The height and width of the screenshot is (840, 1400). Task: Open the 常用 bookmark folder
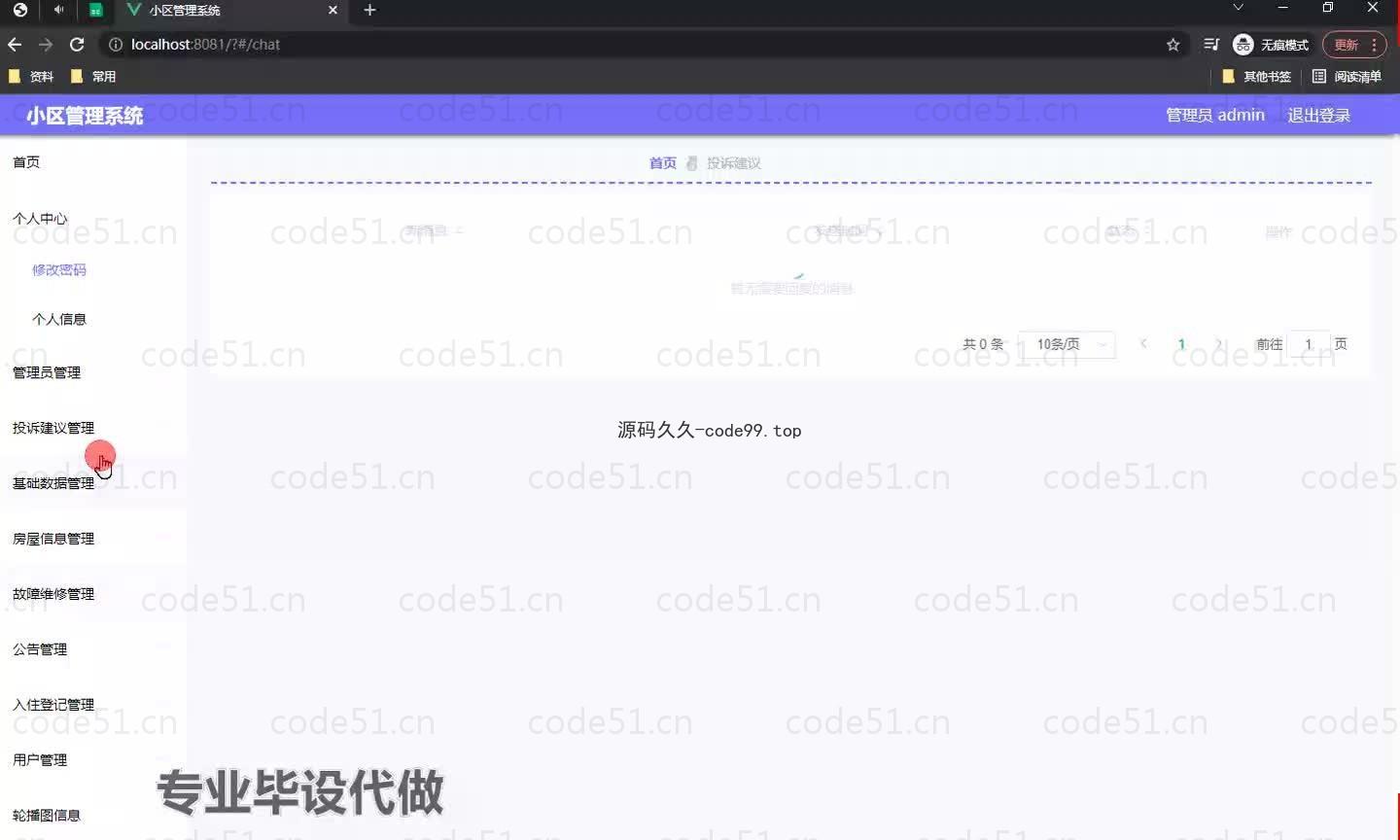coord(93,77)
